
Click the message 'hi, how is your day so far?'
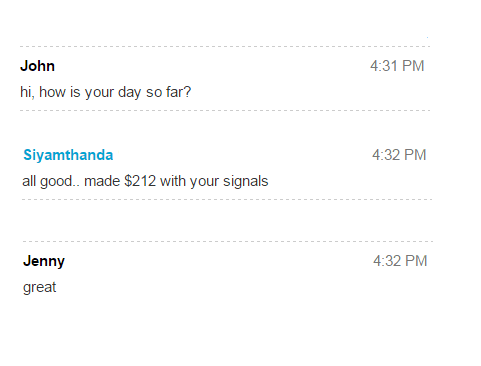[105, 92]
